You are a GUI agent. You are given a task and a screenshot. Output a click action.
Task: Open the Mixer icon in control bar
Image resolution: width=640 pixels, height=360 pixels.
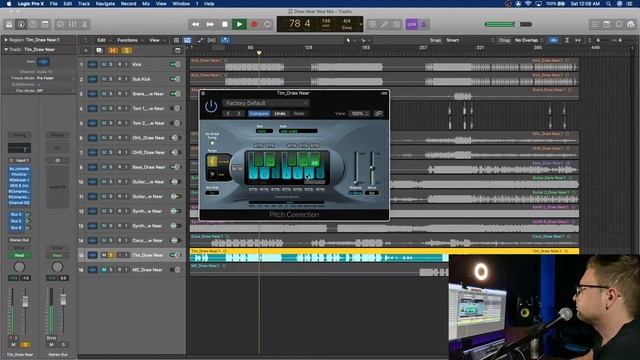pos(72,24)
